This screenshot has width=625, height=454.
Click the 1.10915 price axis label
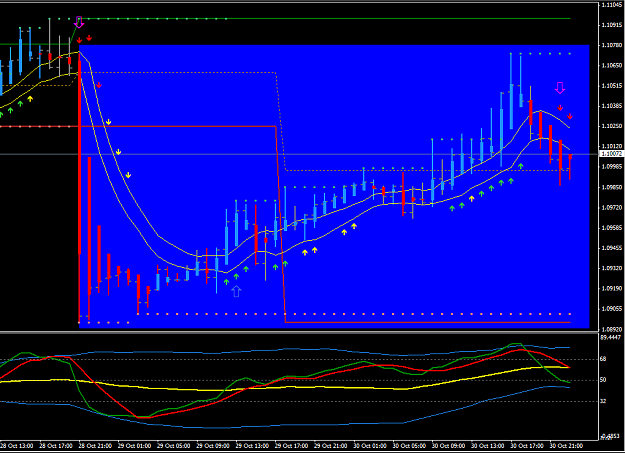point(612,25)
